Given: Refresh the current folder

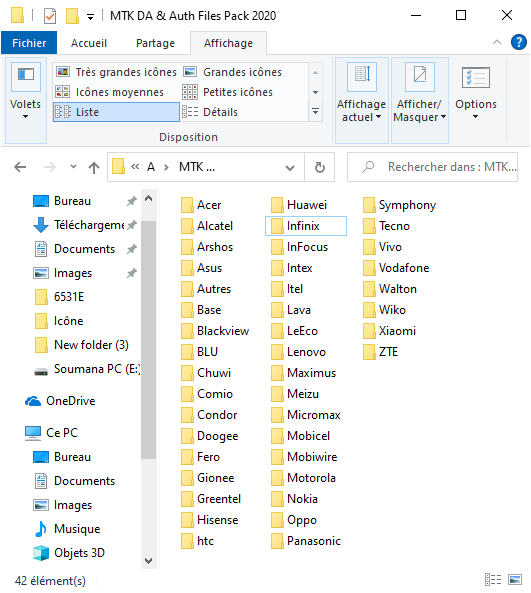Looking at the screenshot, I should (320, 167).
